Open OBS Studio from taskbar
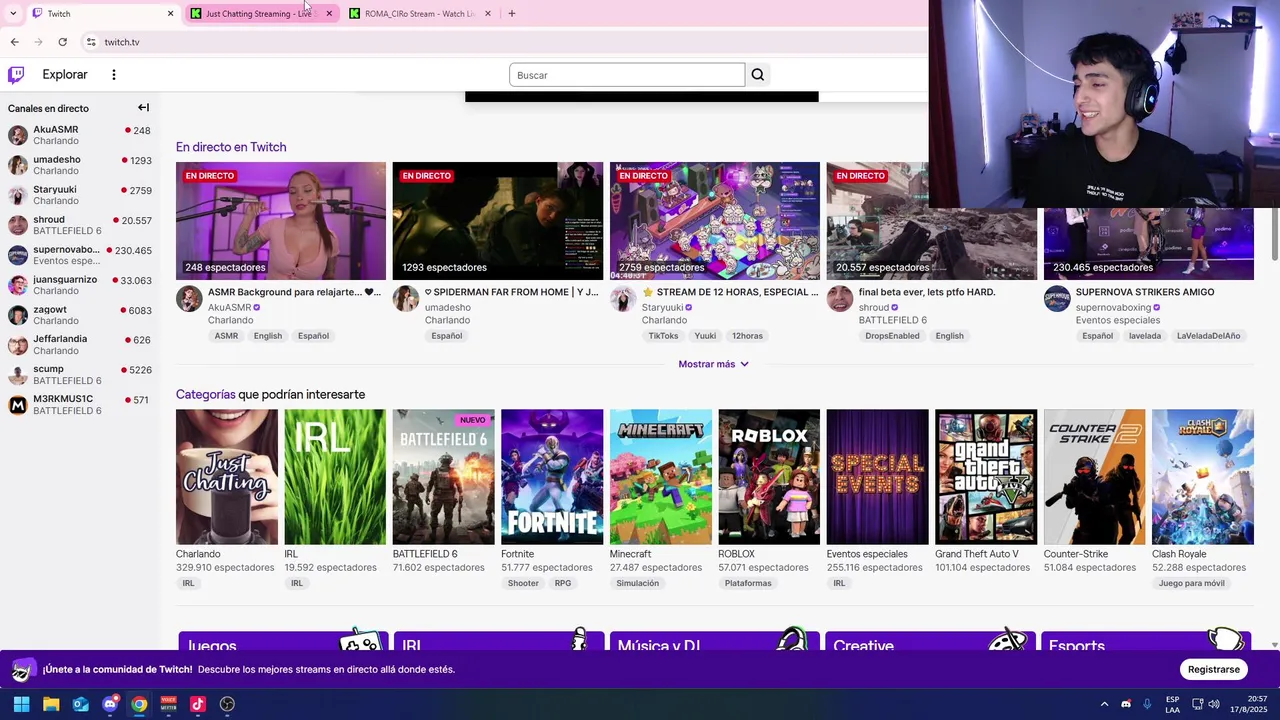The width and height of the screenshot is (1280, 720). tap(227, 704)
